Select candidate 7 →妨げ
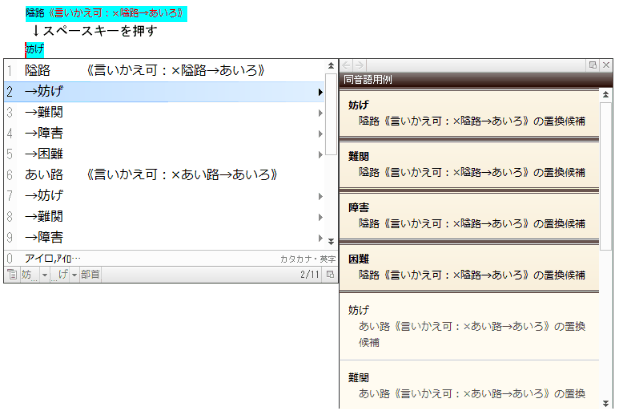 coord(164,196)
